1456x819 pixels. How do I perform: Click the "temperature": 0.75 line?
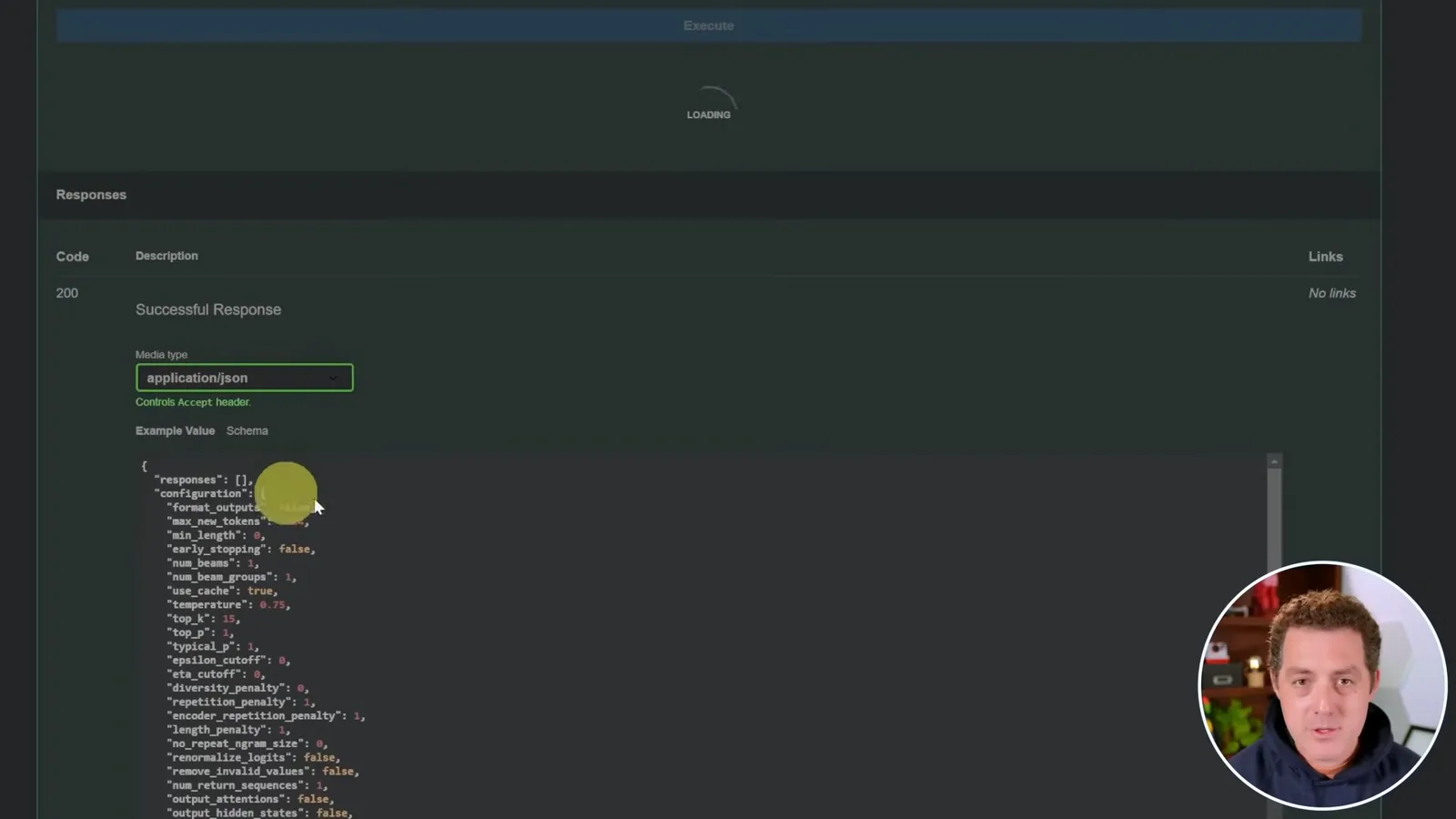coord(228,604)
